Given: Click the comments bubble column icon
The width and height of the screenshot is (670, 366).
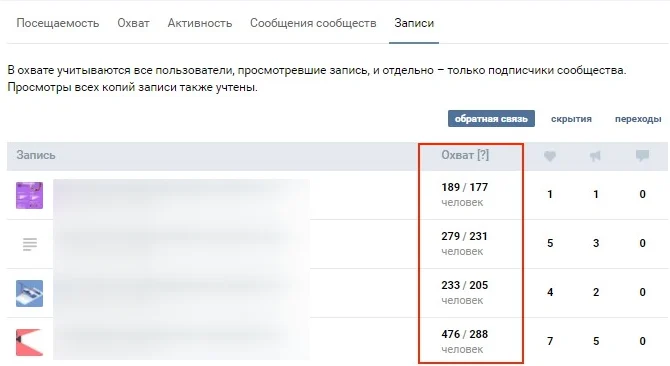Looking at the screenshot, I should tap(642, 155).
